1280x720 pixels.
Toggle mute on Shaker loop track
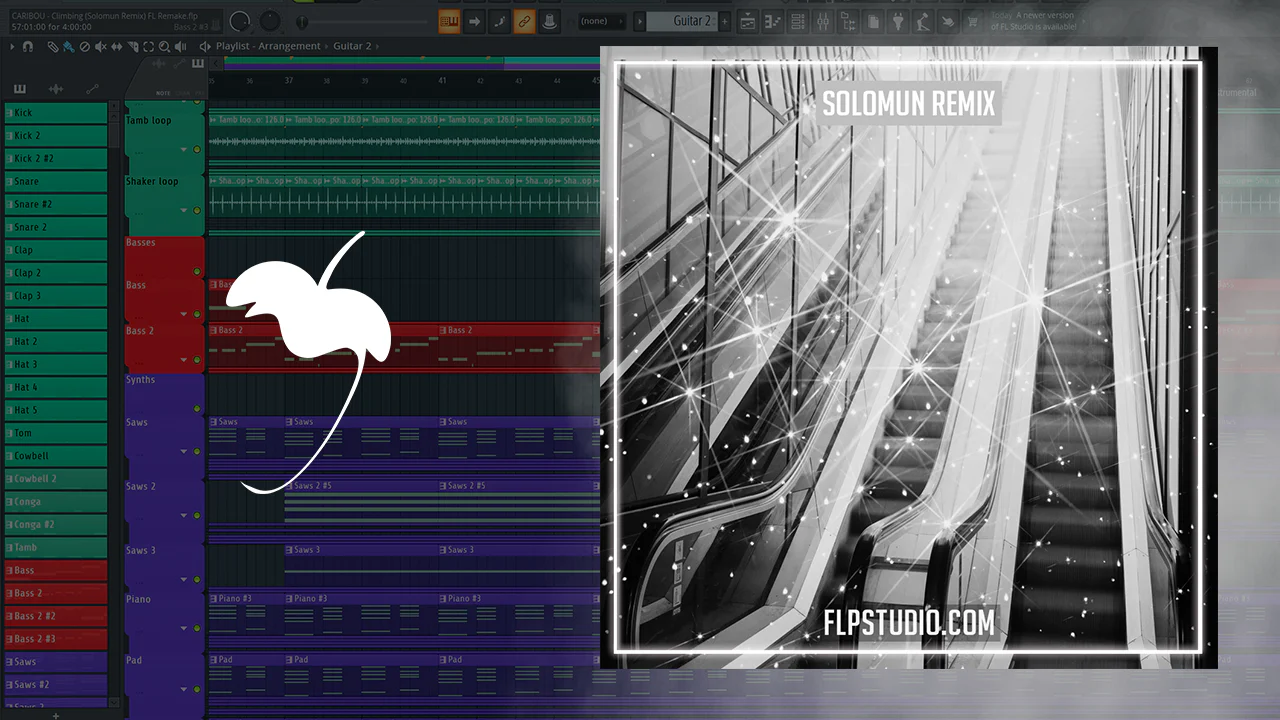[x=197, y=211]
